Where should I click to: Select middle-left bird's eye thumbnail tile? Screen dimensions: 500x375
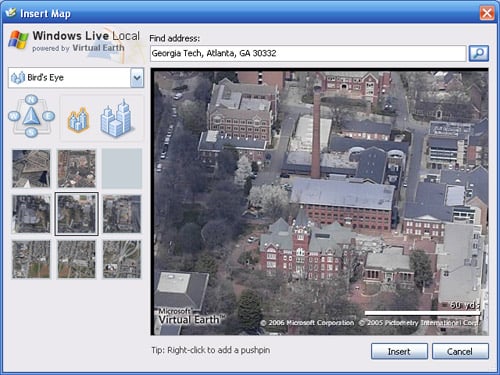tap(31, 214)
